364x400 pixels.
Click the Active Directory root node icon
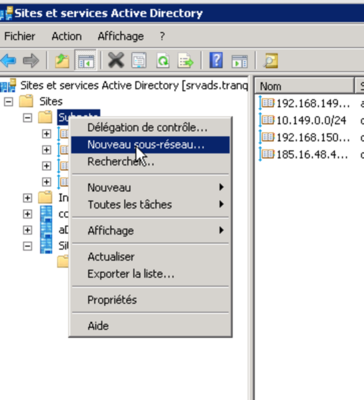point(8,86)
